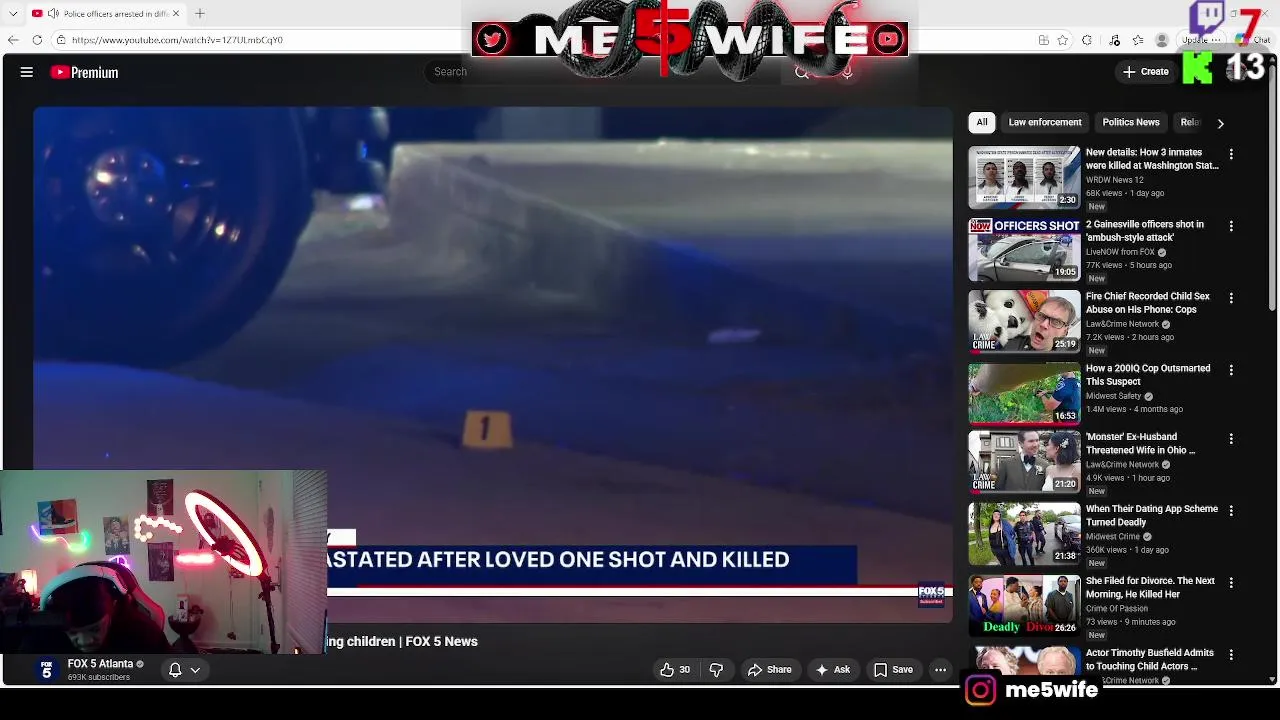Save the video to a playlist
This screenshot has height=720, width=1280.
point(893,670)
